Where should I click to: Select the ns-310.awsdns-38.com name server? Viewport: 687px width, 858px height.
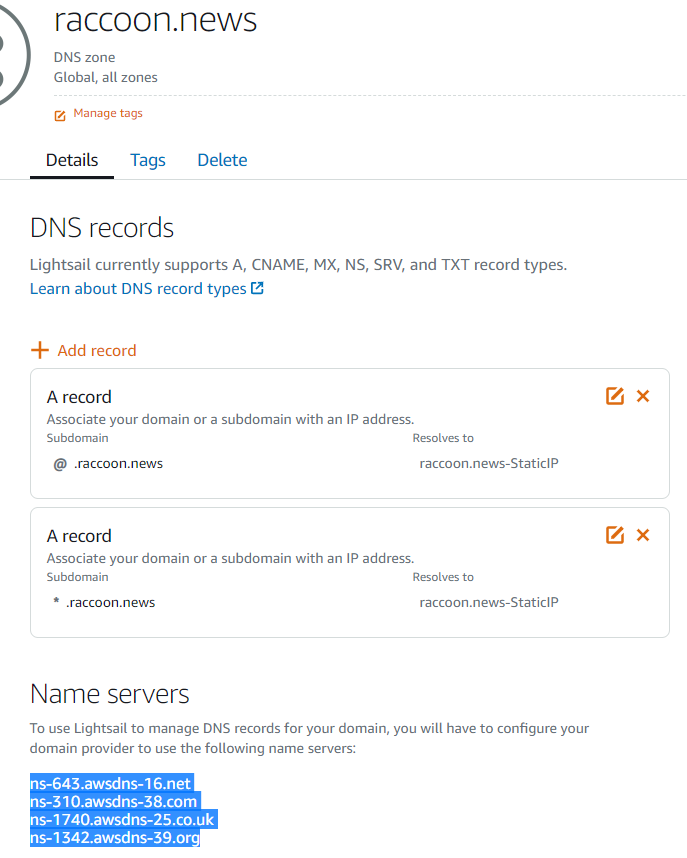pyautogui.click(x=112, y=801)
